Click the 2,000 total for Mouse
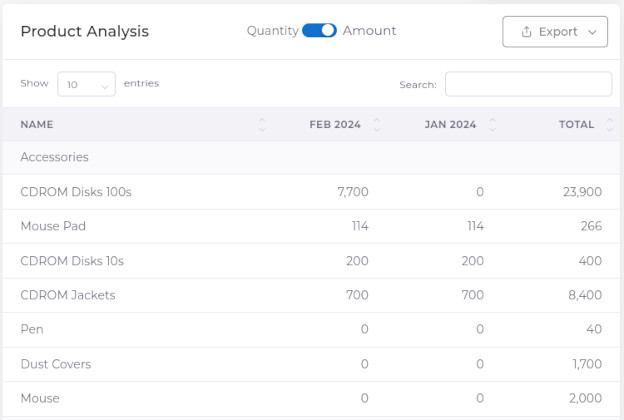 [585, 398]
